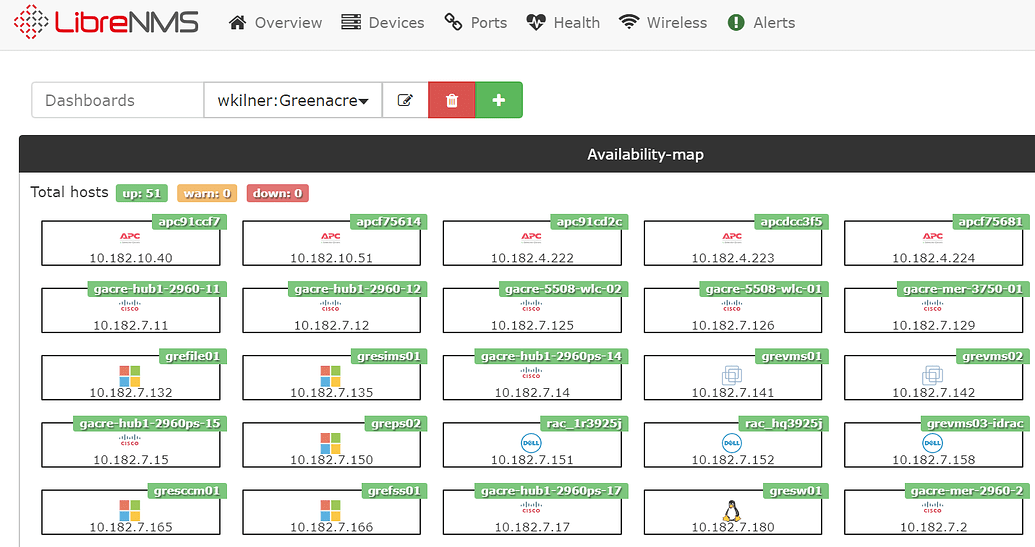Open the Ports menu
Screen dimensions: 1035x547
[x=476, y=22]
